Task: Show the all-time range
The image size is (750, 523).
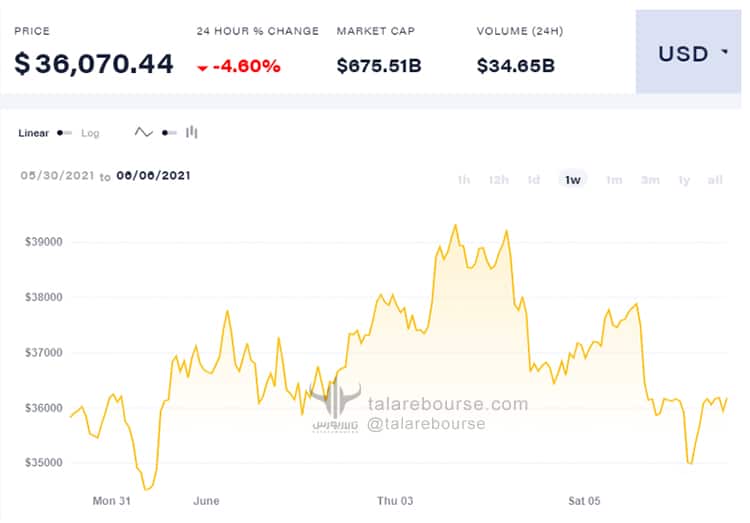Action: click(x=715, y=180)
